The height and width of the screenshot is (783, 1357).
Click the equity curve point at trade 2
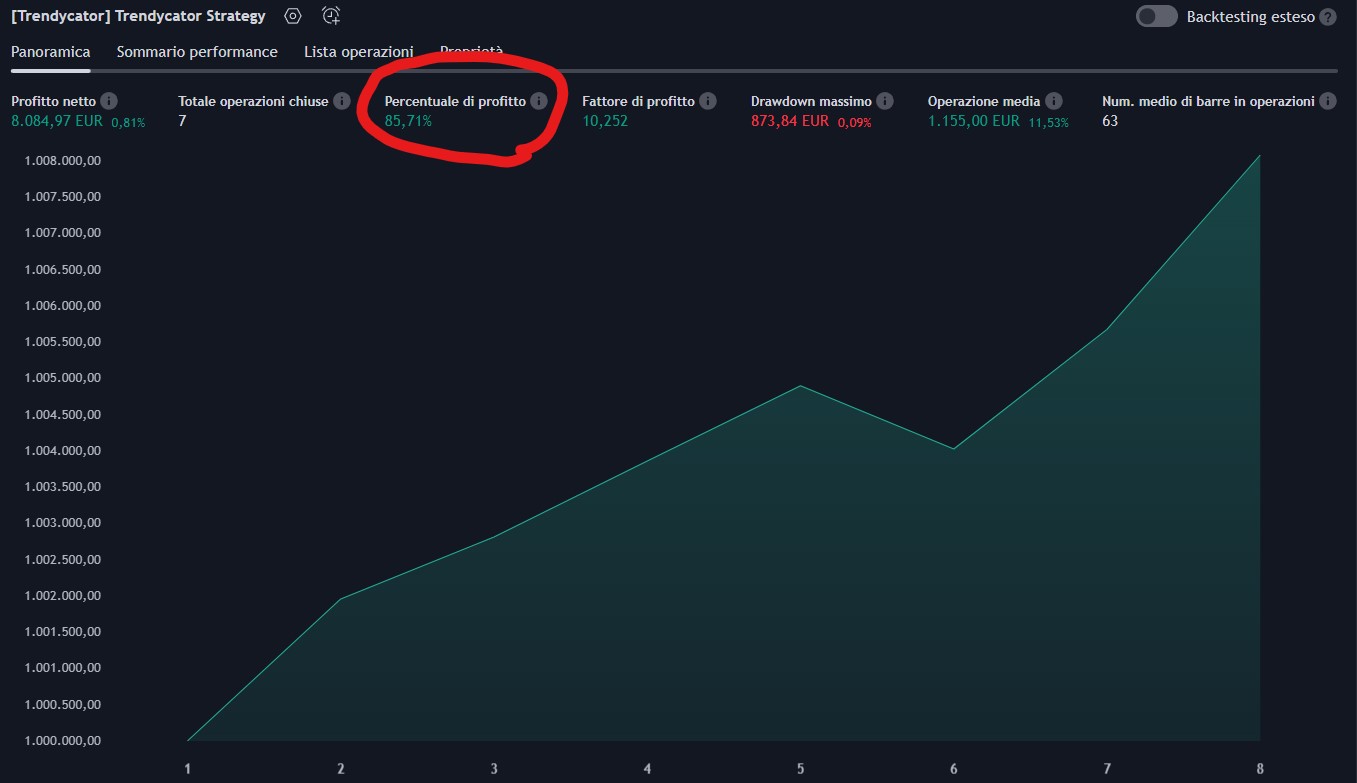341,599
